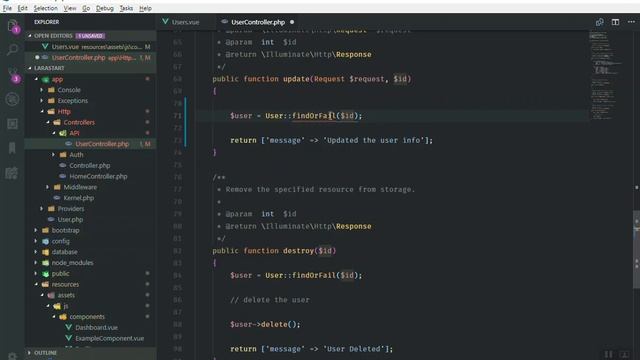Open the Tasks menu

click(x=126, y=8)
